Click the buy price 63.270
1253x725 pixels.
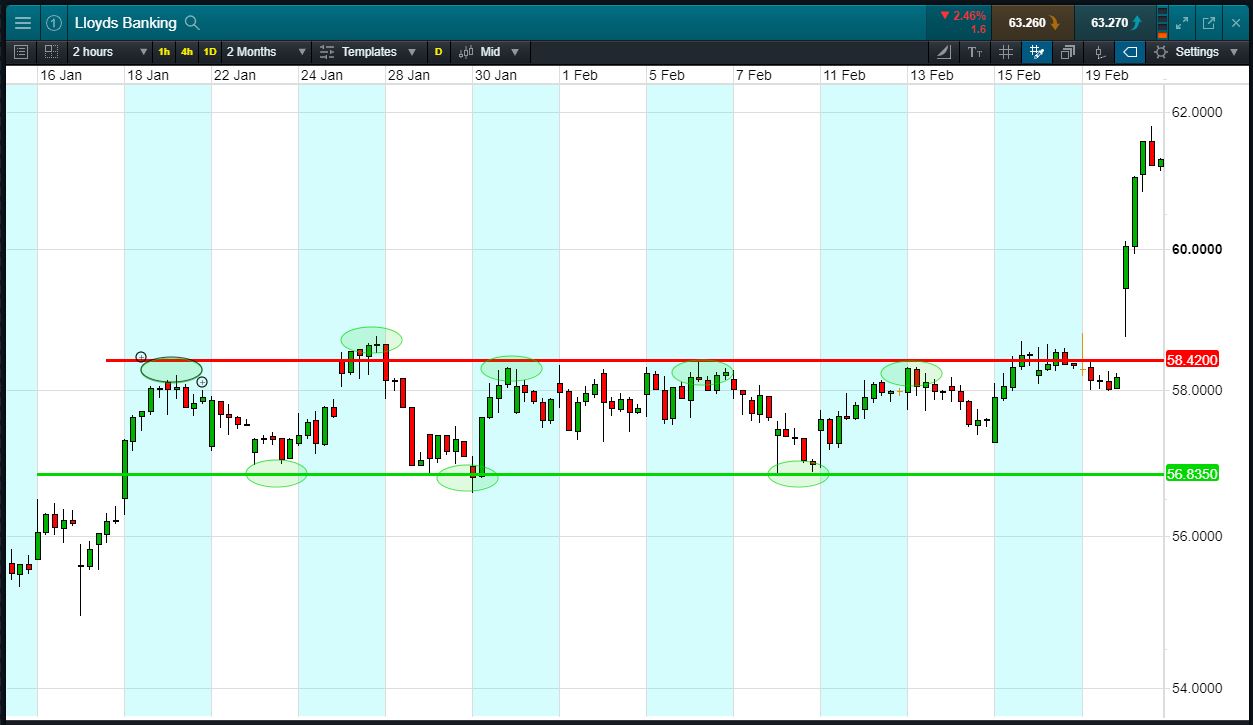[1115, 22]
